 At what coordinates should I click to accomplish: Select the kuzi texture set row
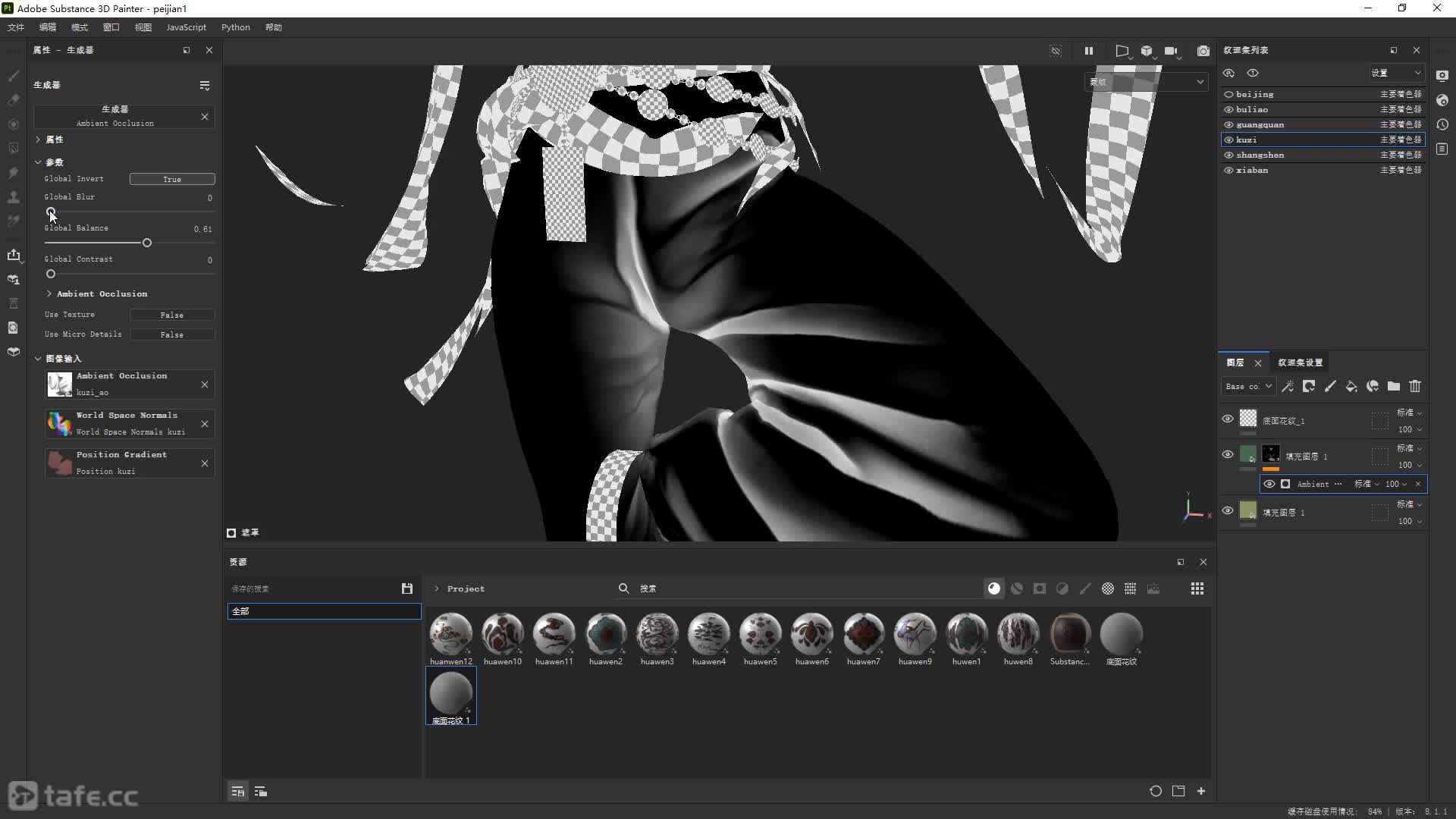(1323, 140)
